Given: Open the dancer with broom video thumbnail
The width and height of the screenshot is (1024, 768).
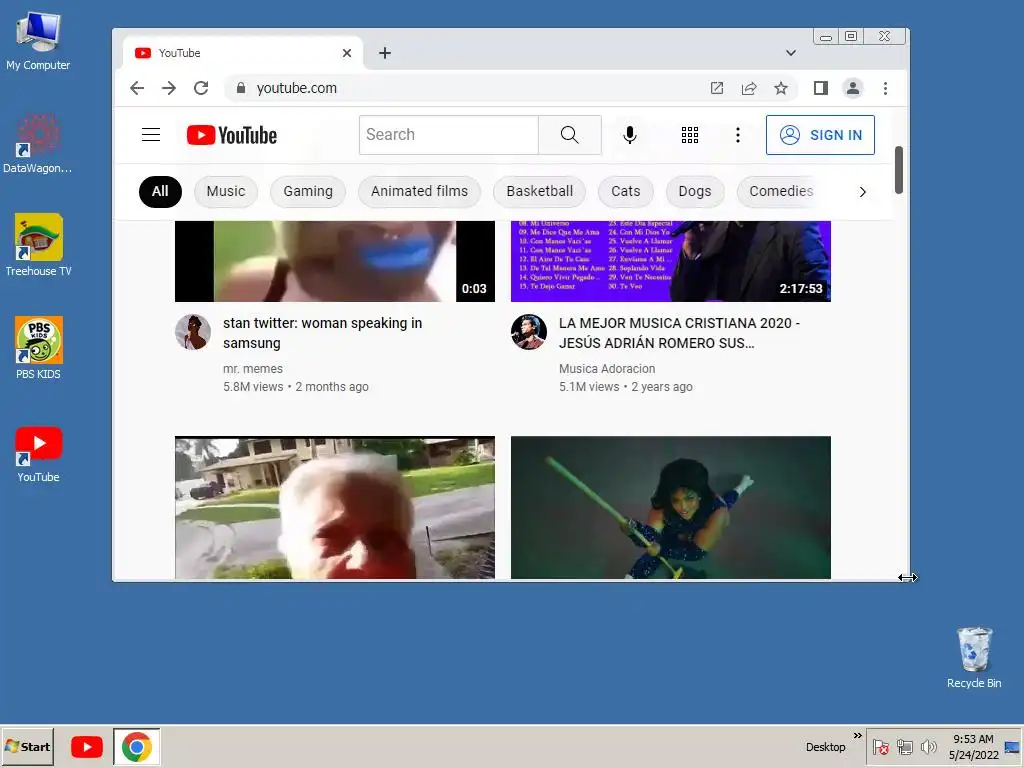Looking at the screenshot, I should coord(671,507).
